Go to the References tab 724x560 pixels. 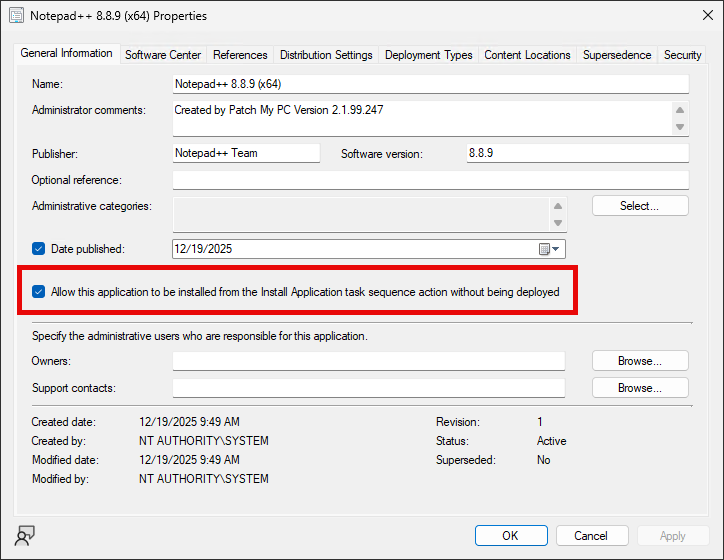(x=240, y=55)
